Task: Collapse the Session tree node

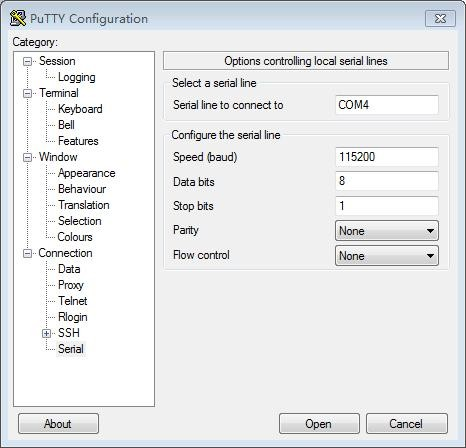Action: [27, 61]
